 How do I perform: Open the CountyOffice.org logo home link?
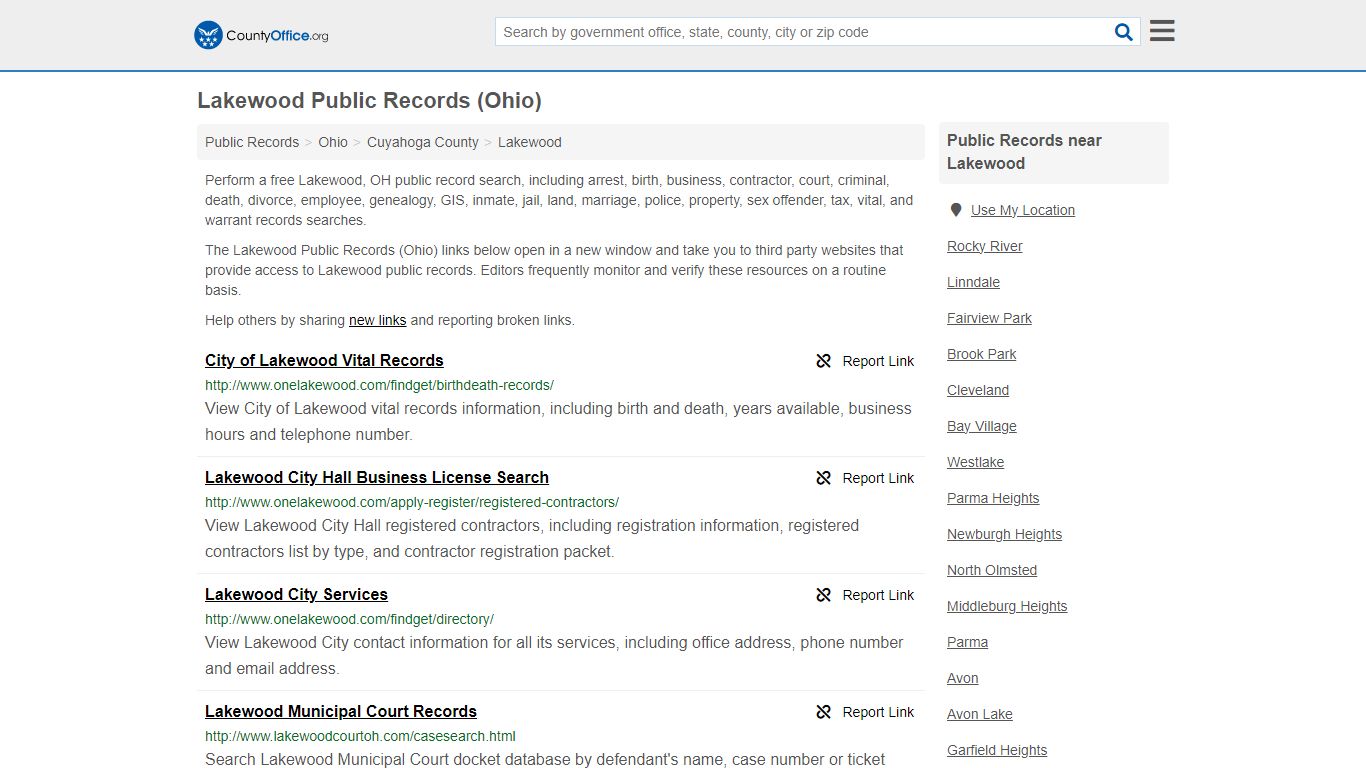pos(261,35)
